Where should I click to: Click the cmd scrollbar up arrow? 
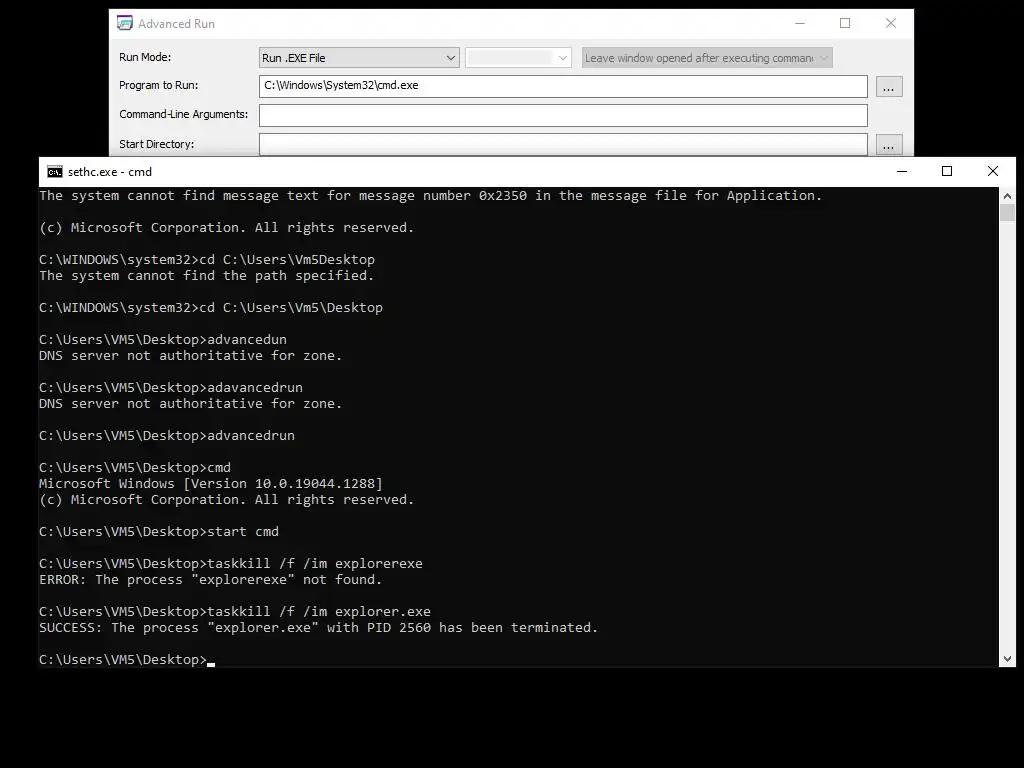[x=1007, y=195]
